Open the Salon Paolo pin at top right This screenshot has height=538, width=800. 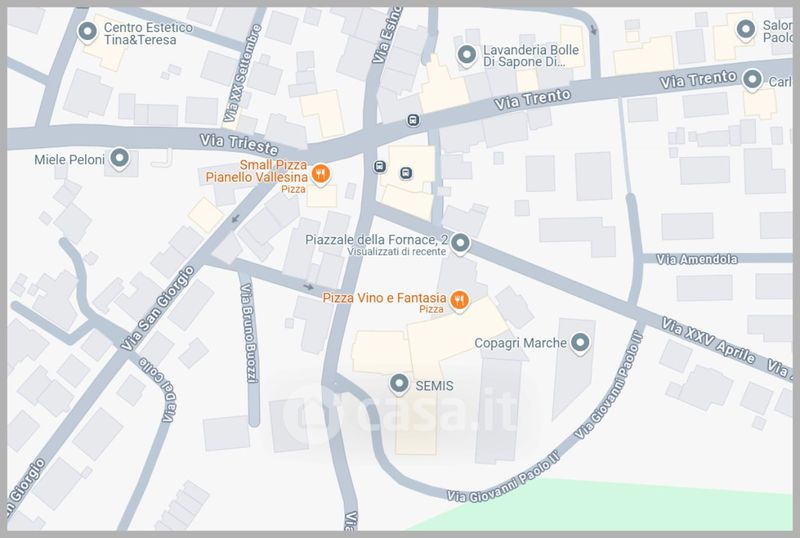point(746,30)
